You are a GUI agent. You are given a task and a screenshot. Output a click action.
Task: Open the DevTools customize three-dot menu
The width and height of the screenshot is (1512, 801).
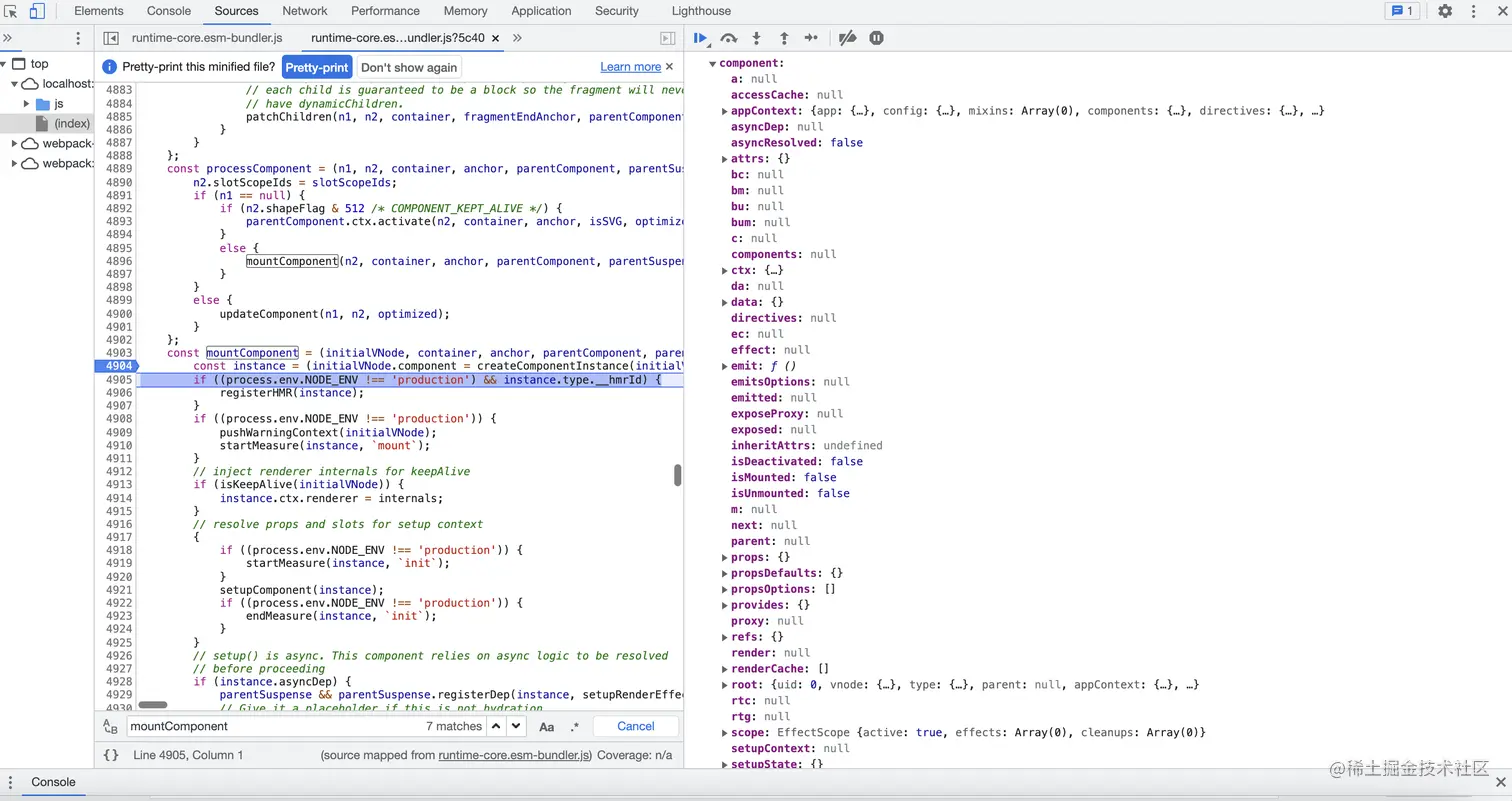[1473, 11]
